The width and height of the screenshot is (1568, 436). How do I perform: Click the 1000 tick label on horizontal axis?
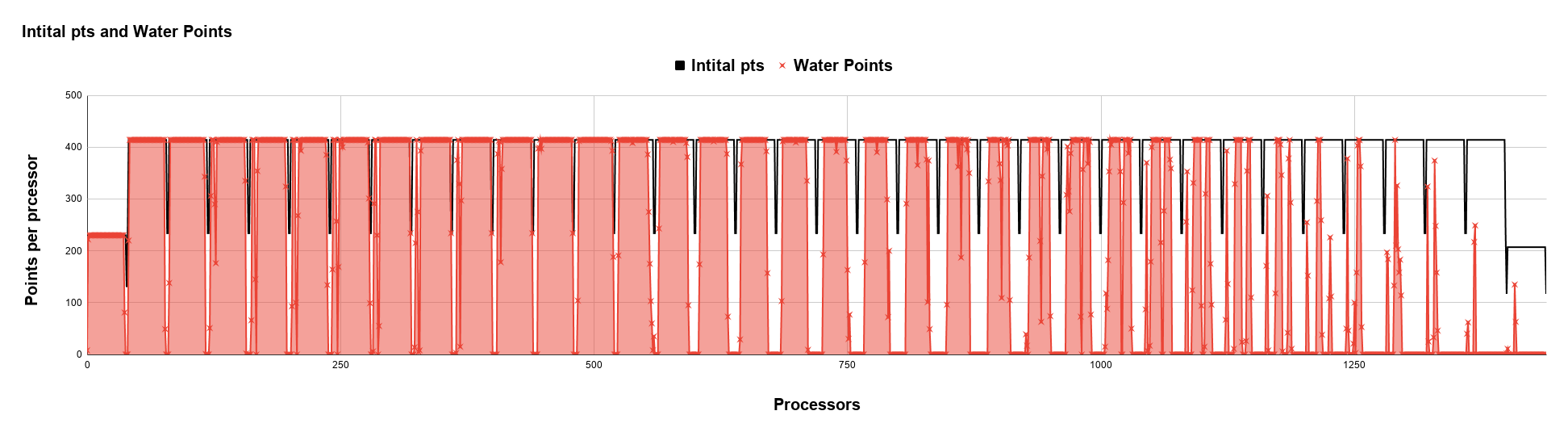pos(1100,365)
